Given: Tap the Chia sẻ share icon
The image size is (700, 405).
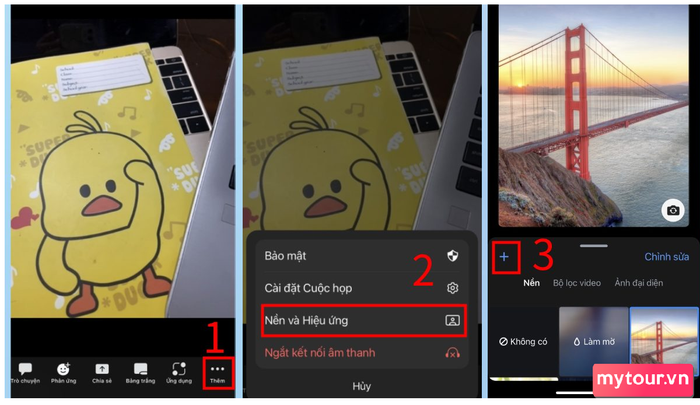Looking at the screenshot, I should (102, 369).
